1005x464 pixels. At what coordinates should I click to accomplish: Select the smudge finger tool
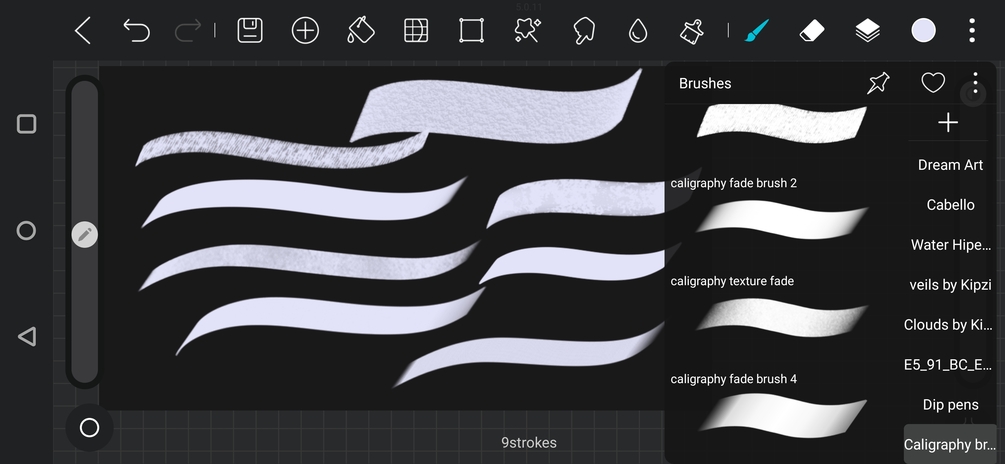point(583,30)
